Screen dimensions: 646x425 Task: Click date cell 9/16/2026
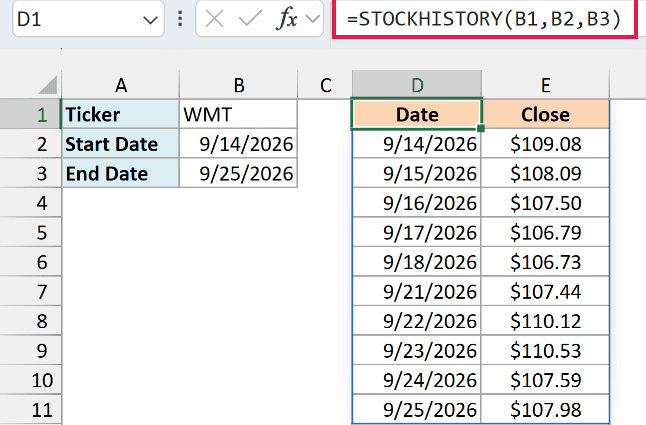(x=417, y=203)
